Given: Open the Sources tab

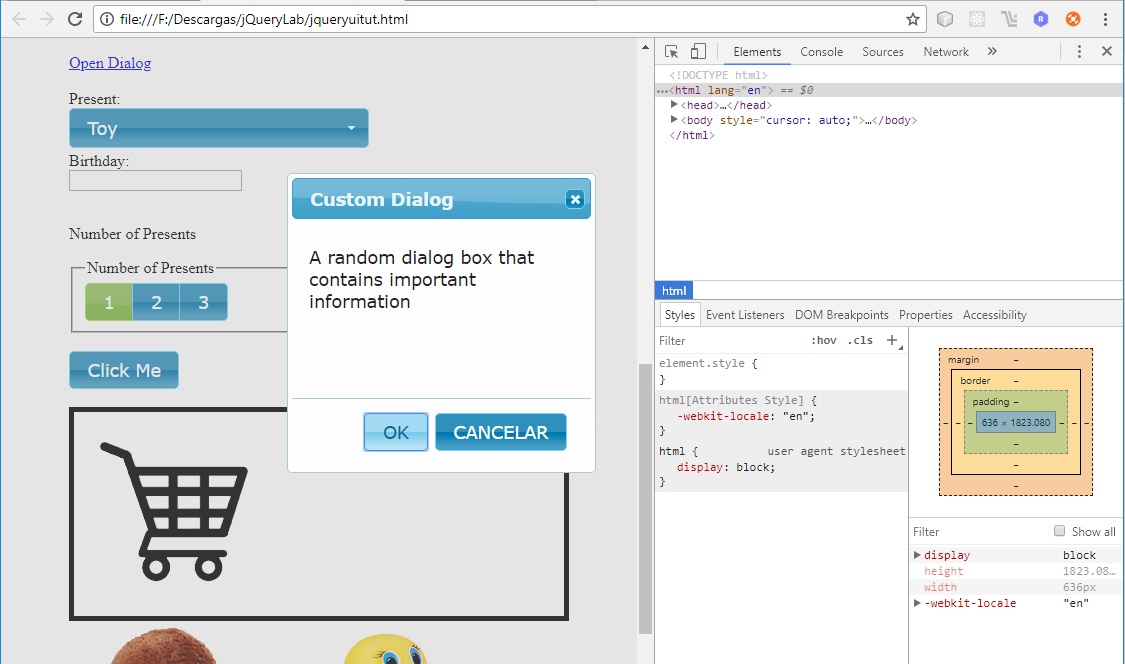Looking at the screenshot, I should [x=882, y=52].
